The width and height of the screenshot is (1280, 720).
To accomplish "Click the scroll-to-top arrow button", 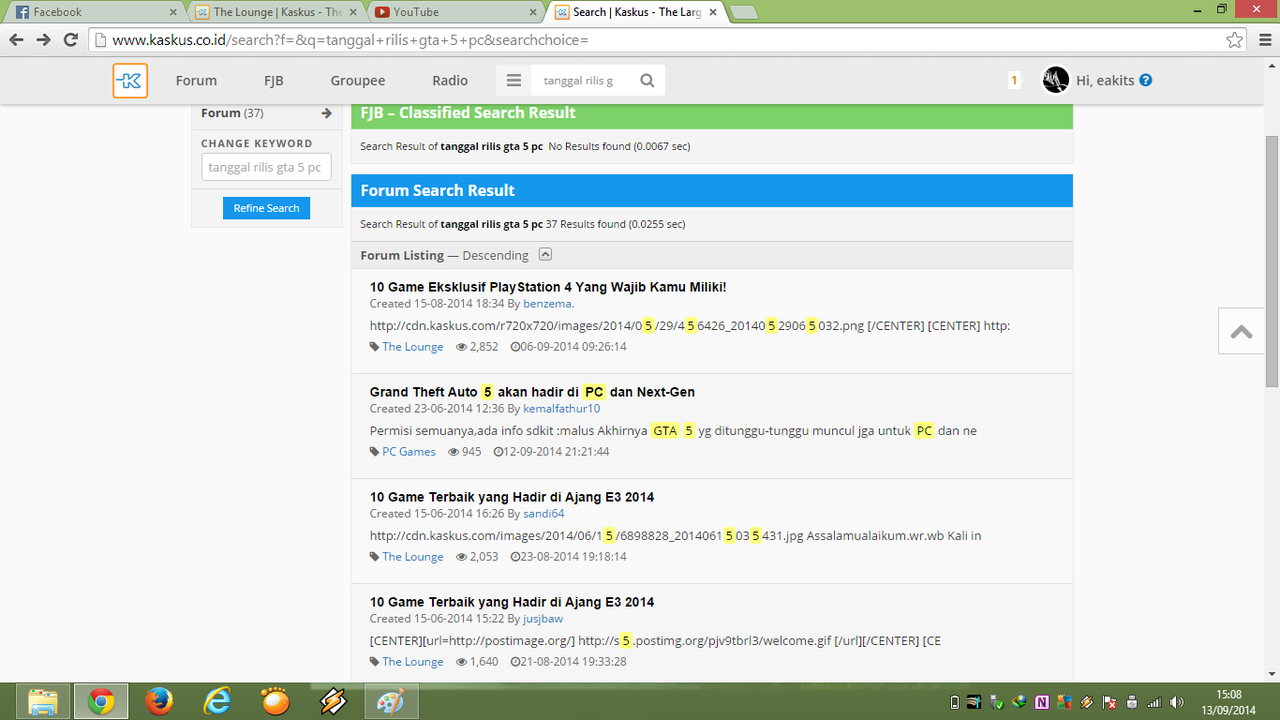I will tap(1241, 331).
